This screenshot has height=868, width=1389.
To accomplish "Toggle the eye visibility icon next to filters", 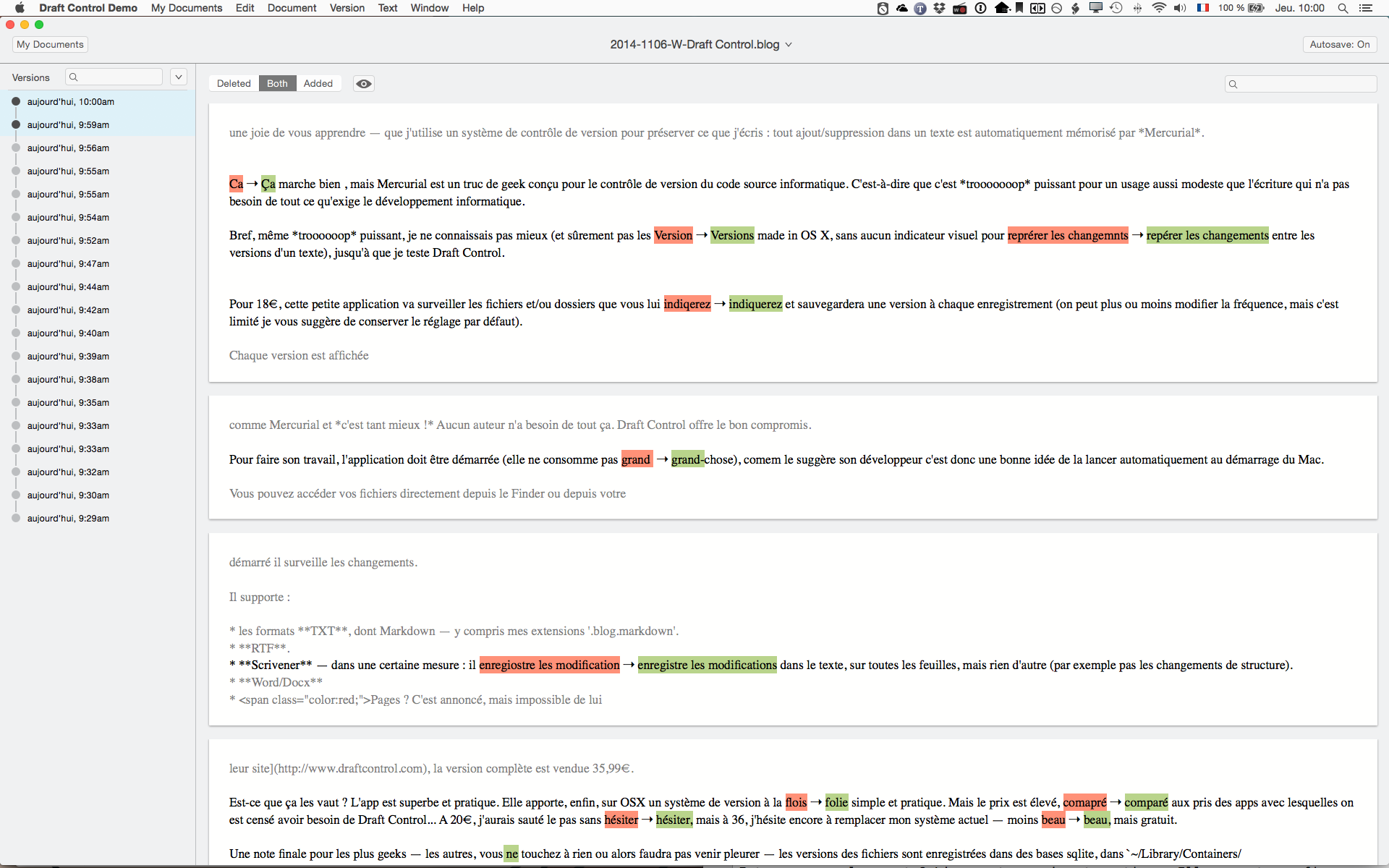I will click(x=363, y=84).
